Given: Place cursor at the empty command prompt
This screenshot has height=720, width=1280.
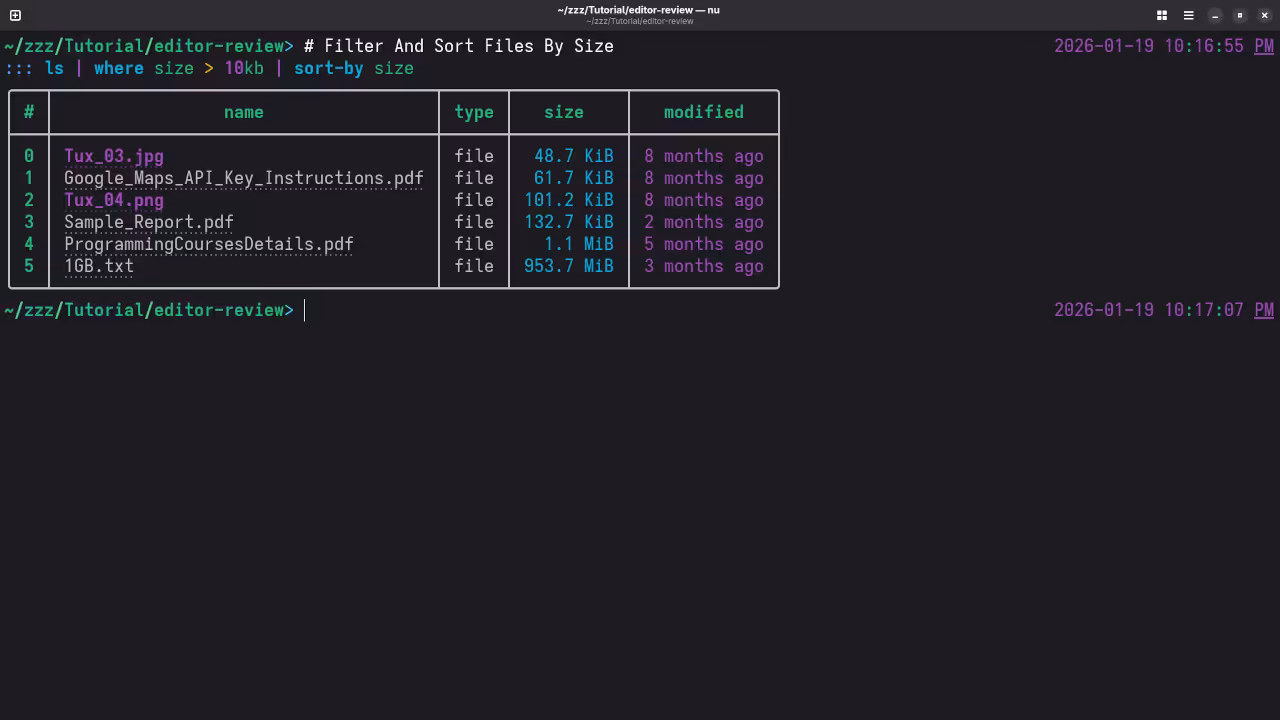Looking at the screenshot, I should point(304,310).
